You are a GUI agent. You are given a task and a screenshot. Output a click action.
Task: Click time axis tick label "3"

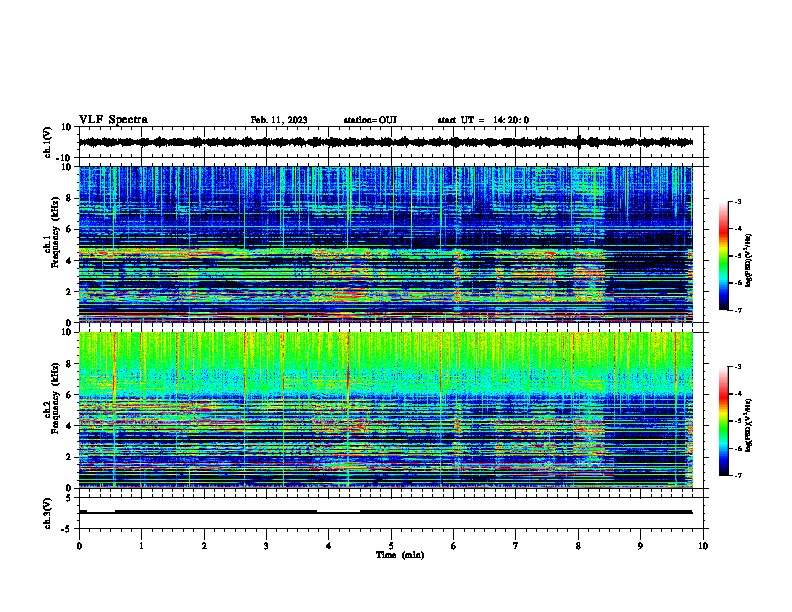(x=266, y=546)
